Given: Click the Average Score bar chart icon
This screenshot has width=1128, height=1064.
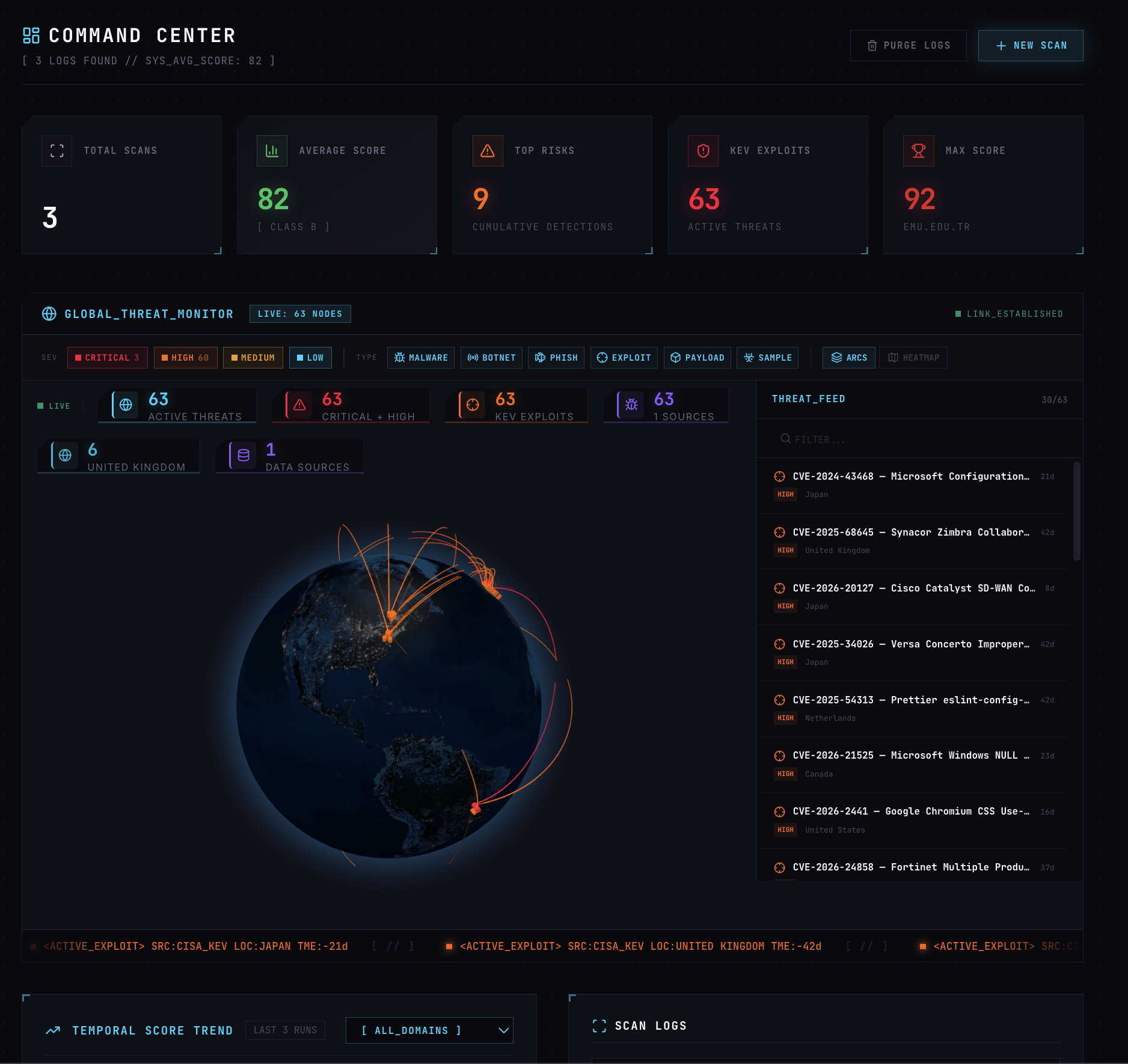Looking at the screenshot, I should (272, 151).
